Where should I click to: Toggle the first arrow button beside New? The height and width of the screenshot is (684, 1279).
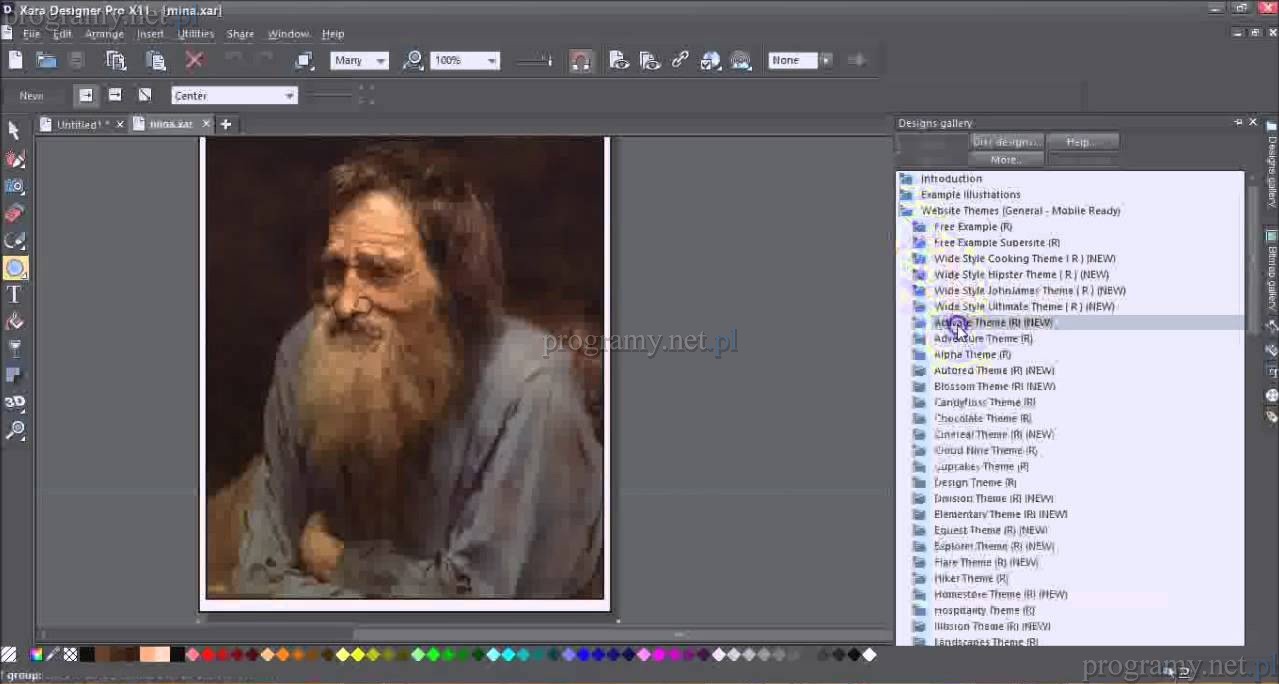click(86, 95)
